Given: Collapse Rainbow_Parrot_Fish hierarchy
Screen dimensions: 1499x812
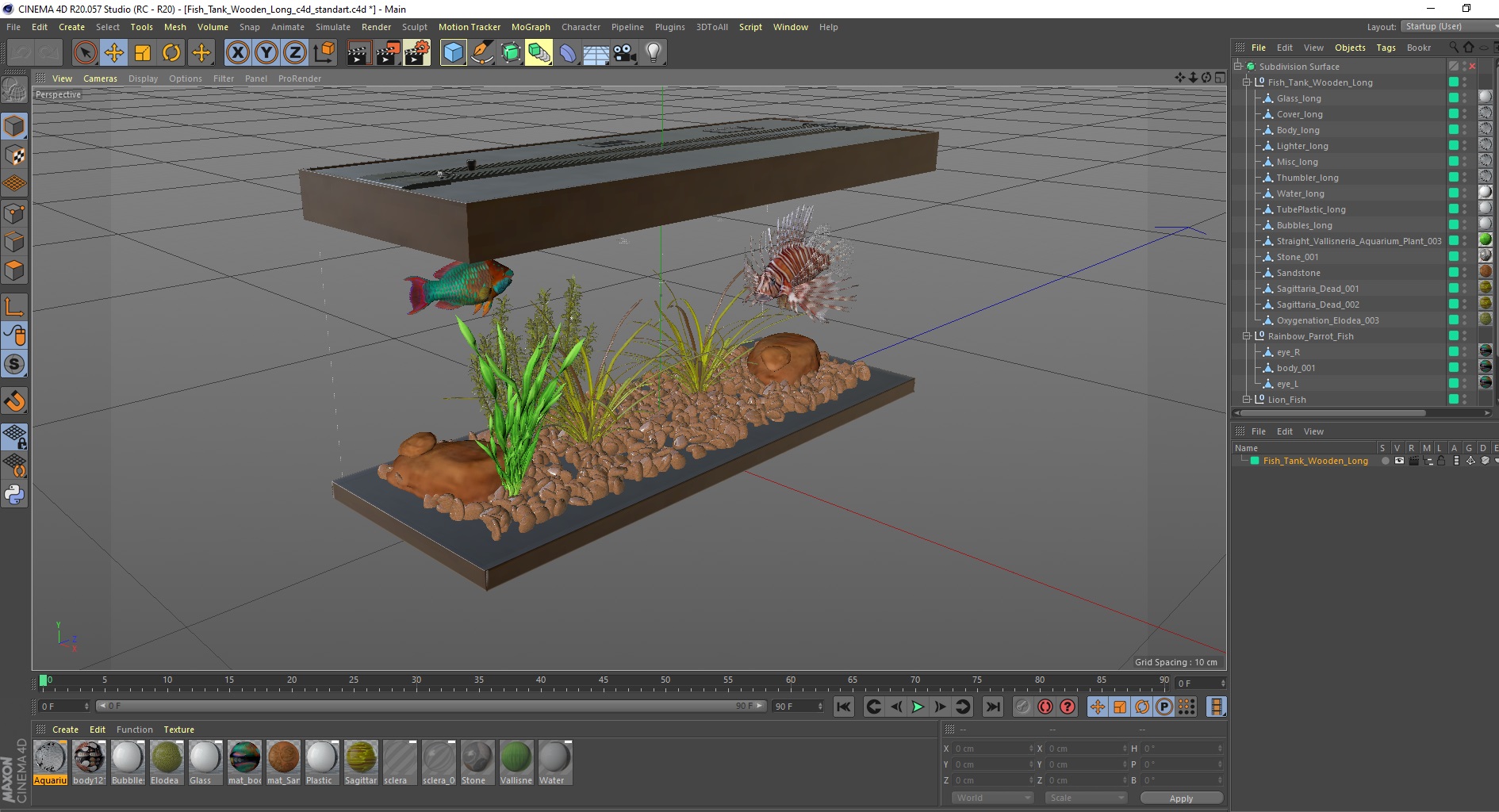Looking at the screenshot, I should click(1247, 336).
